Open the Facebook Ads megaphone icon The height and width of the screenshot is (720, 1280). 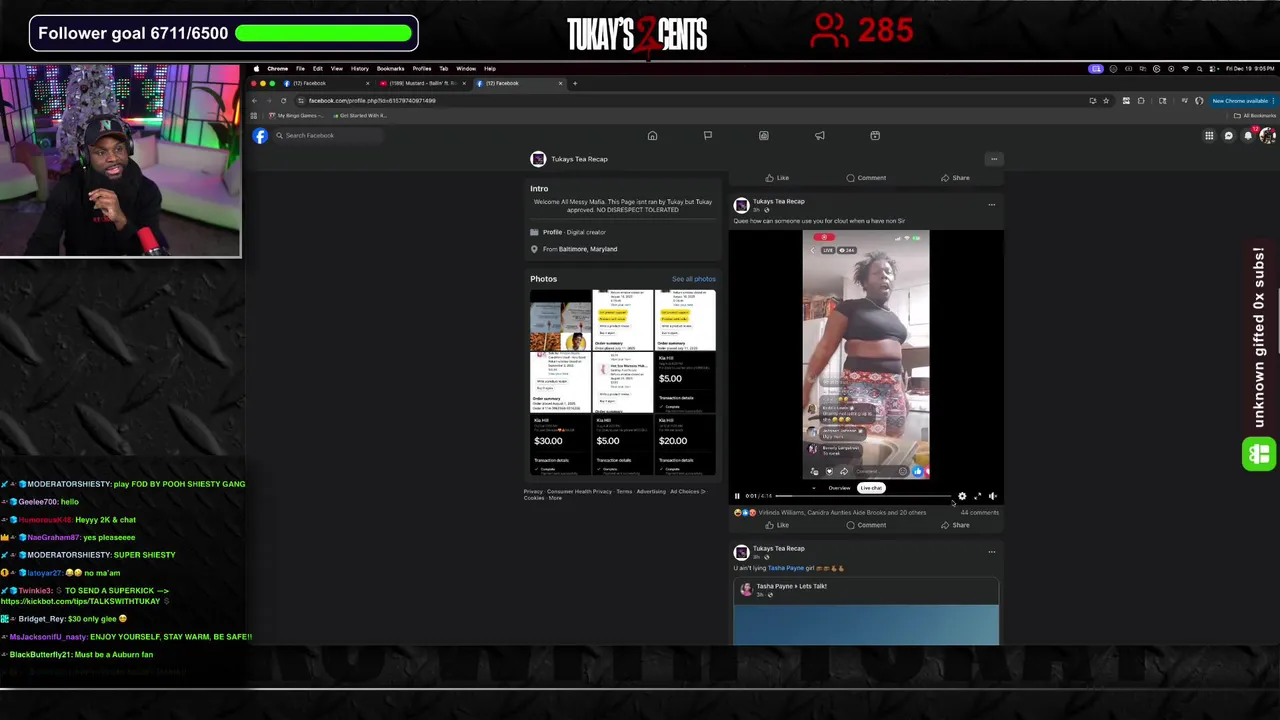pos(820,136)
